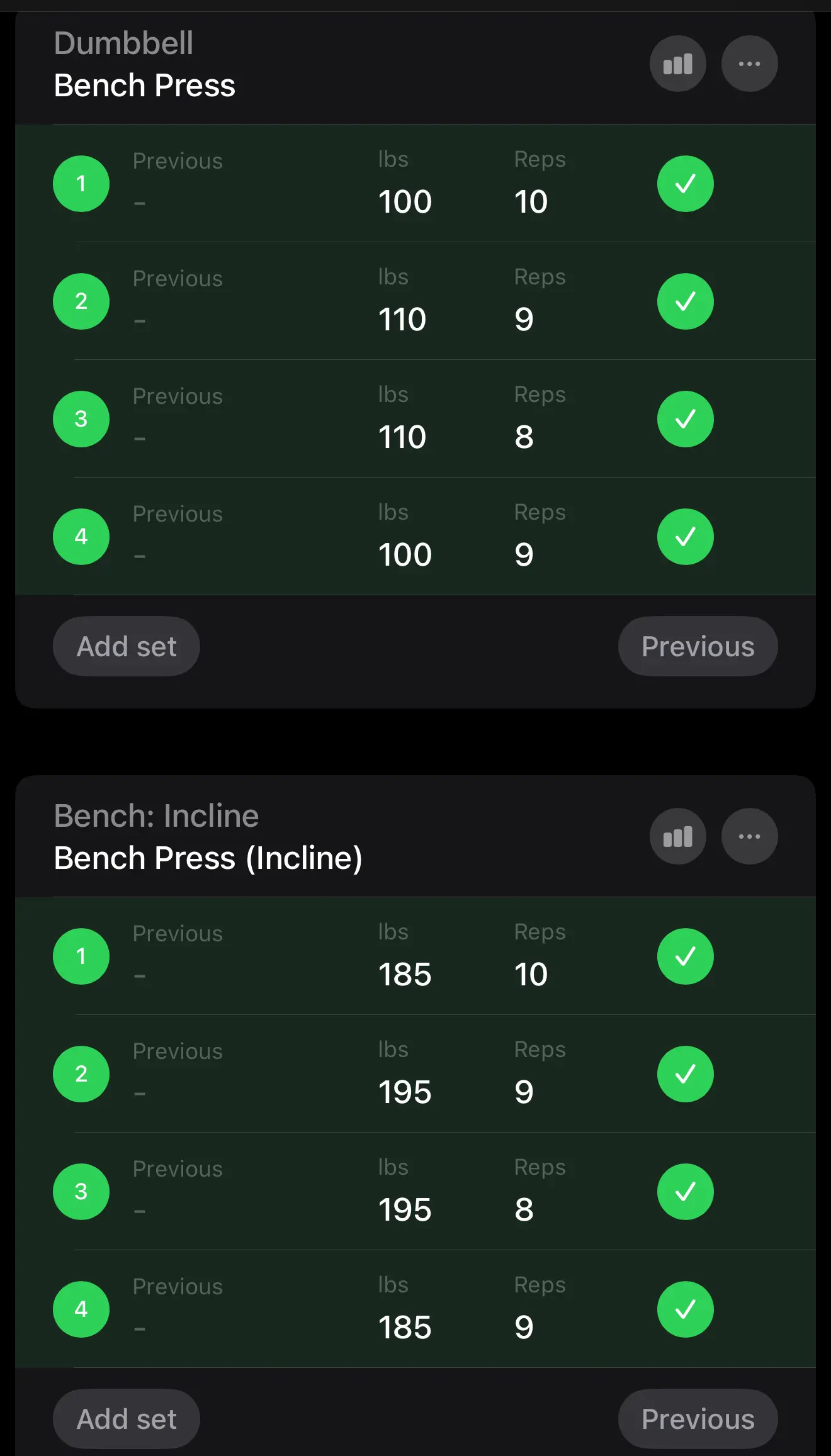Uncheck completed set 1 of Dumbbell Bench Press
Viewport: 831px width, 1456px height.
685,184
